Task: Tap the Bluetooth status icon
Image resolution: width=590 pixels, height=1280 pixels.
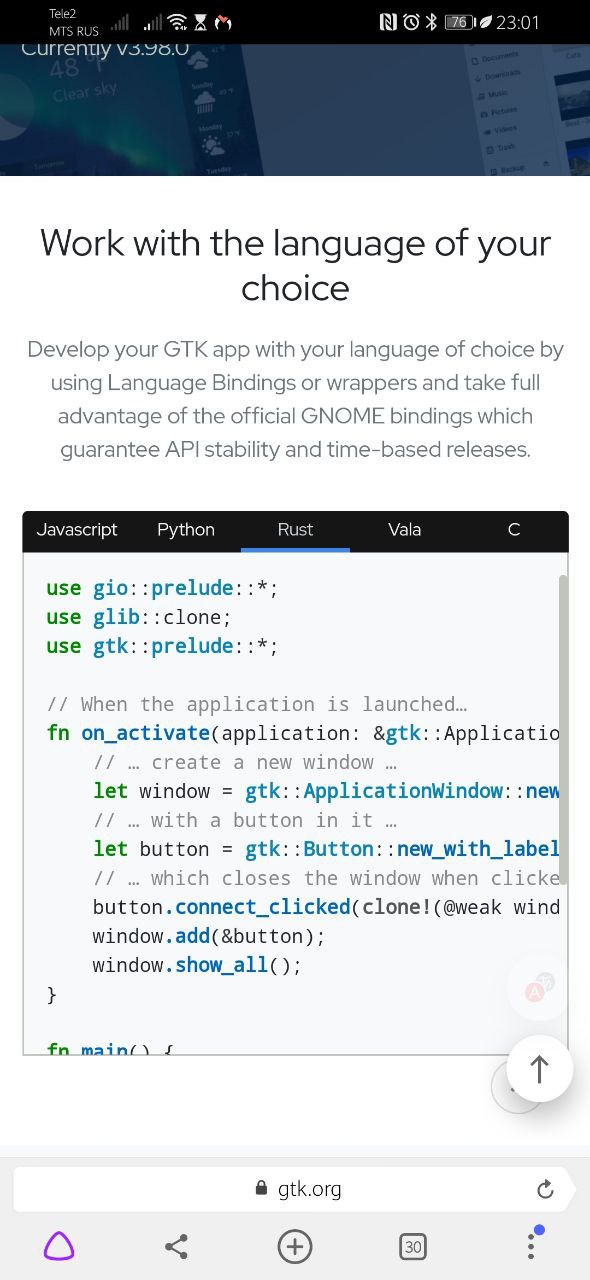Action: click(431, 22)
